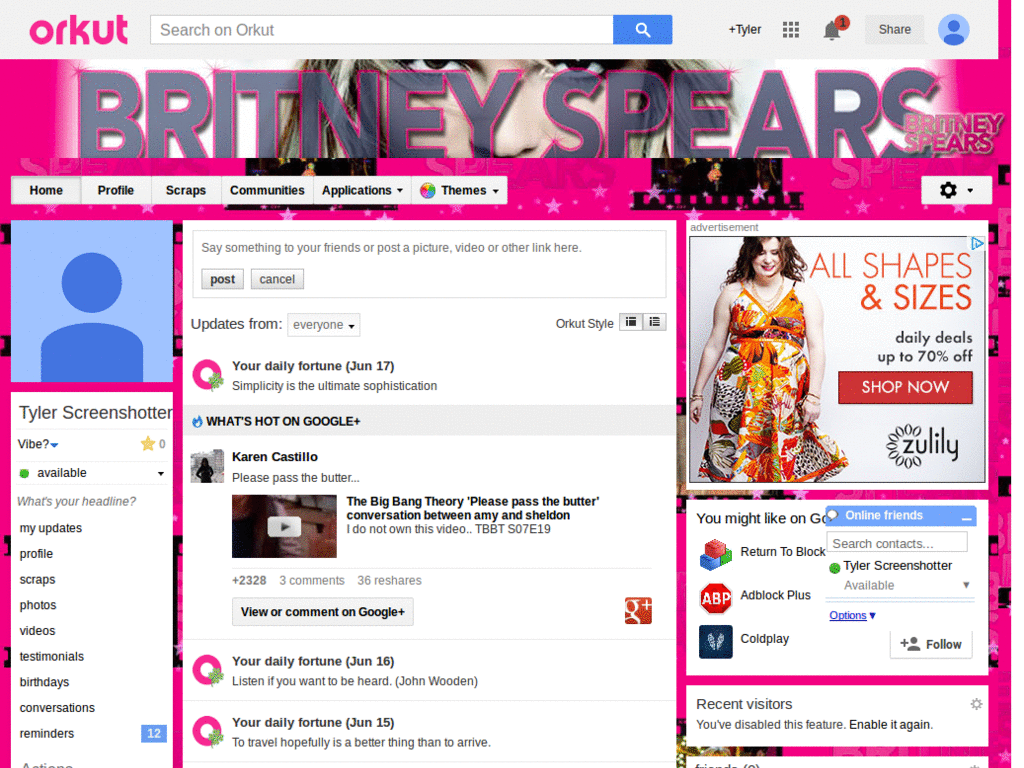
Task: Click the post button
Action: [x=222, y=279]
